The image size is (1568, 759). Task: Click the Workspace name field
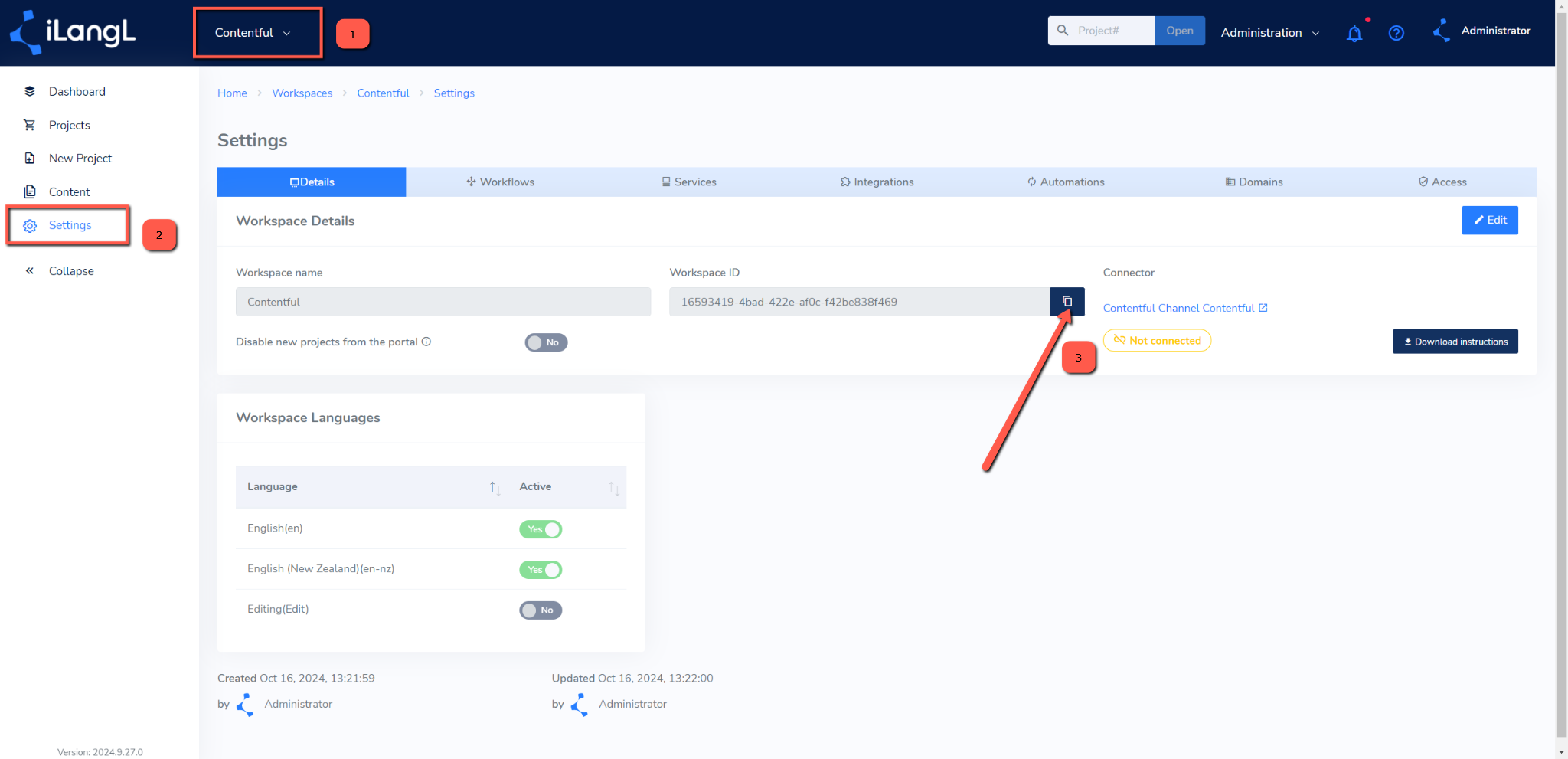pyautogui.click(x=443, y=302)
